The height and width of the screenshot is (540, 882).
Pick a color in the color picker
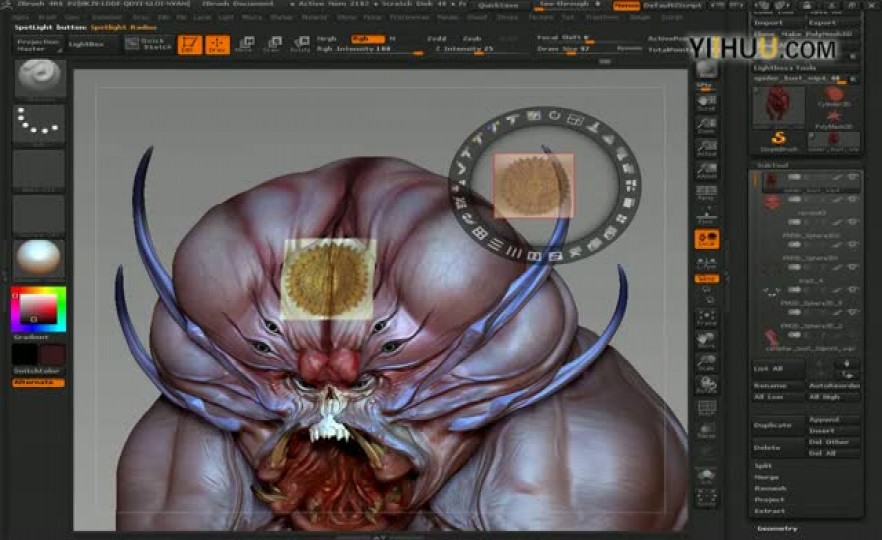point(38,309)
